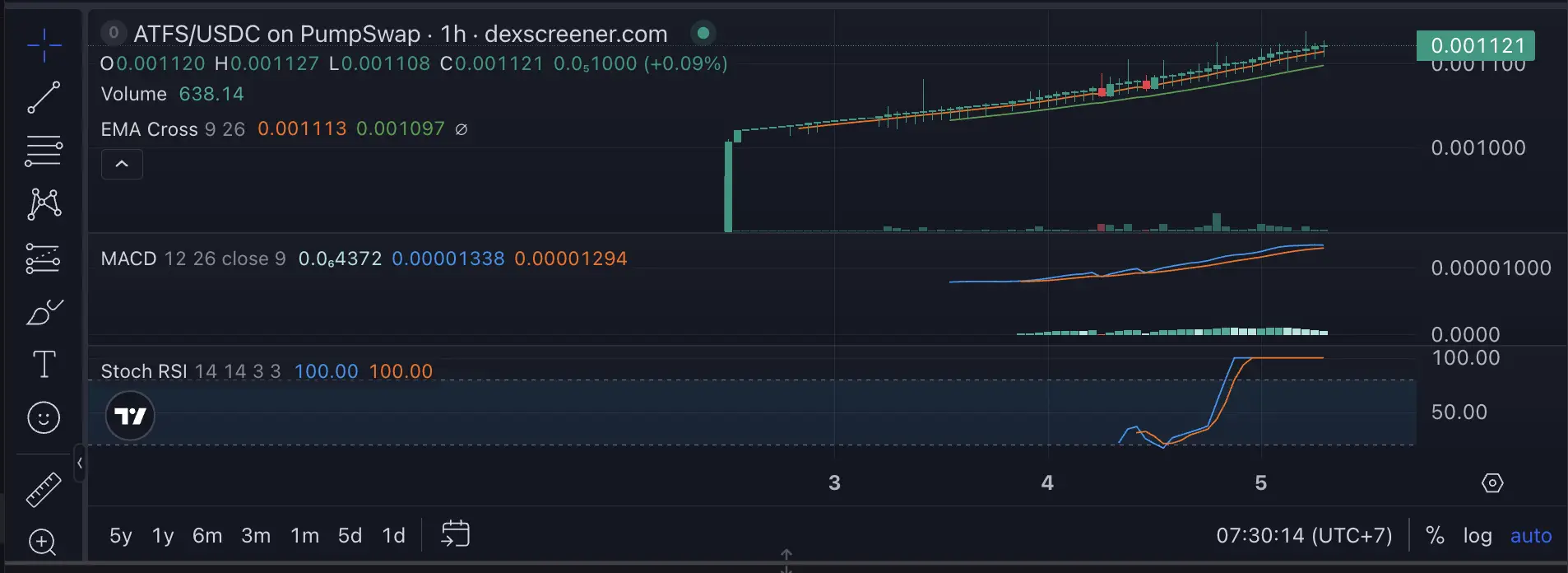Click the ATFS/USDC on PumpSwap symbol title
The image size is (1568, 573).
pyautogui.click(x=401, y=34)
